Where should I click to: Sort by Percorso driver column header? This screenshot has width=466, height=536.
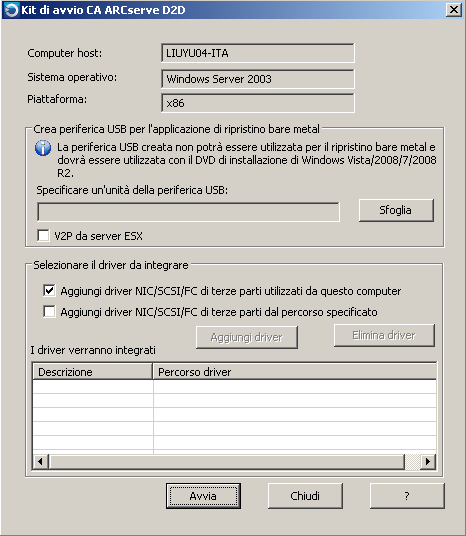click(294, 372)
